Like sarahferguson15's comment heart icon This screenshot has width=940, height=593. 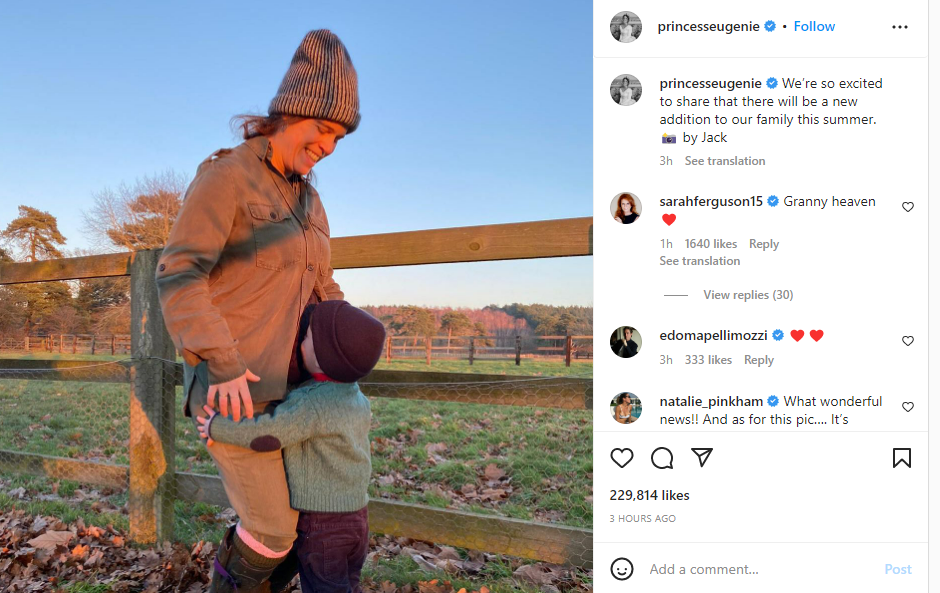[908, 207]
